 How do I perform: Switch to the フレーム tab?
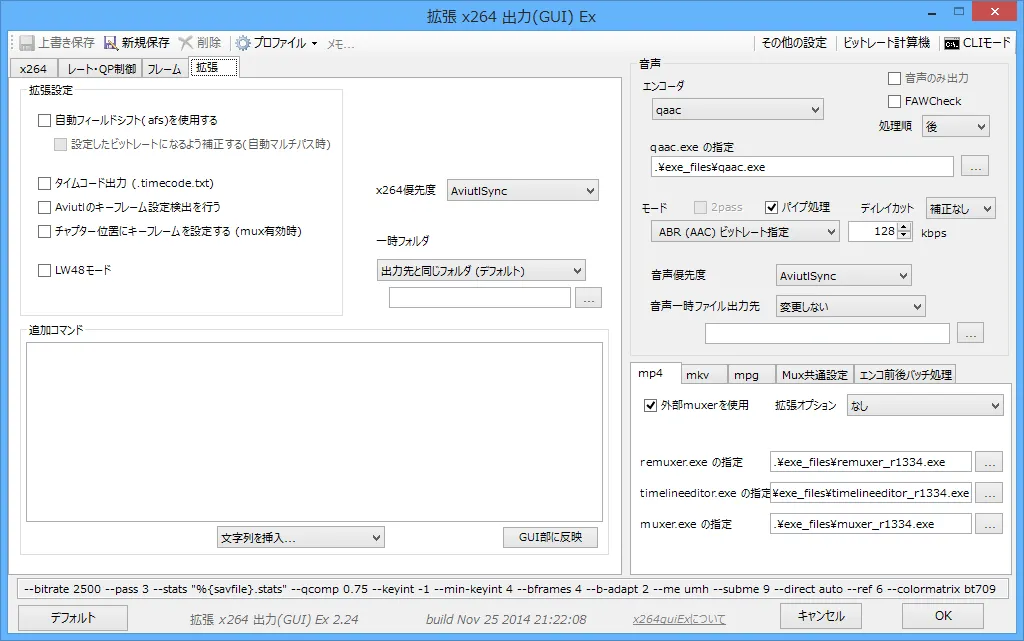[x=163, y=69]
